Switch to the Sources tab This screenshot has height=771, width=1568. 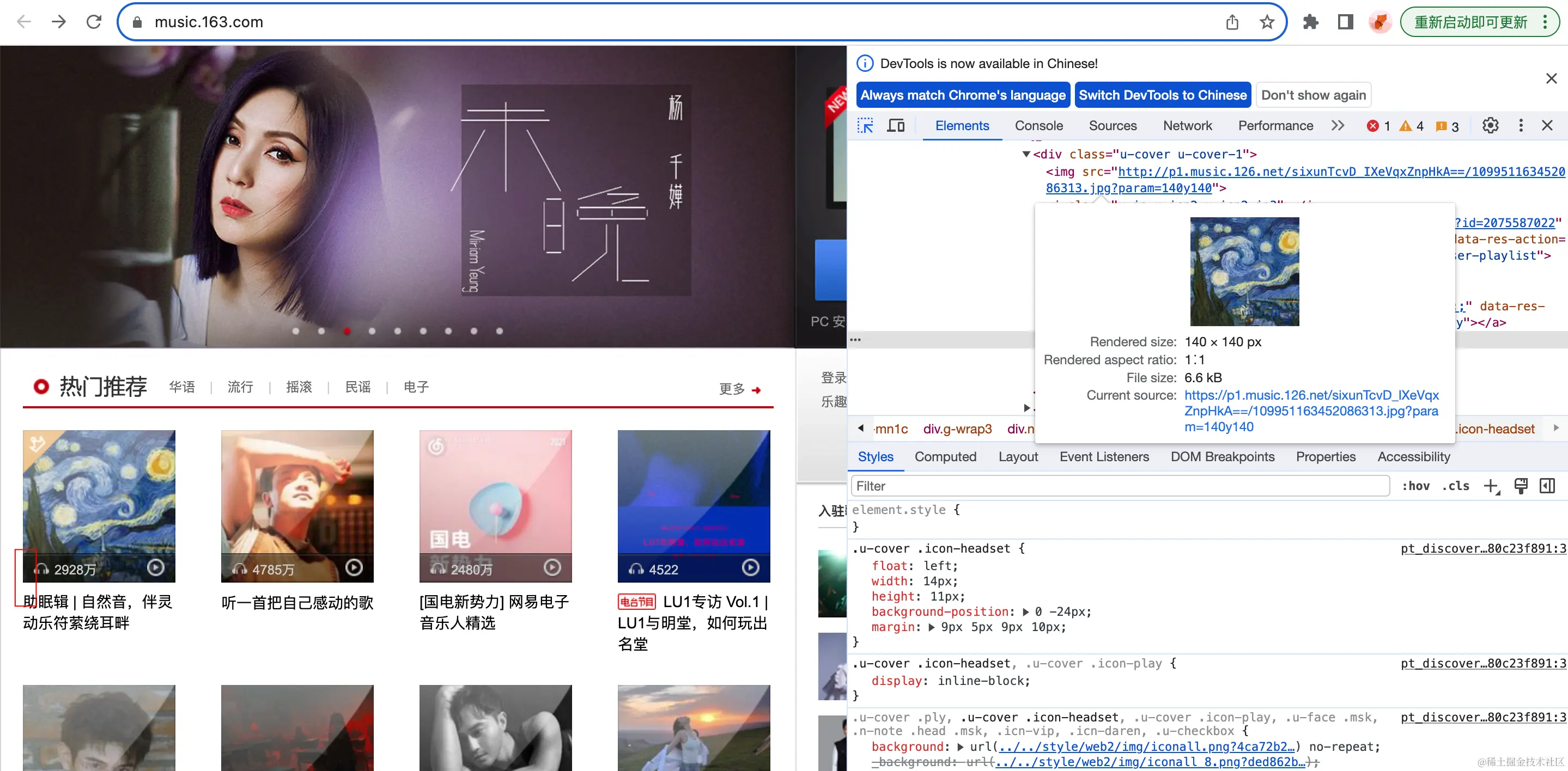pyautogui.click(x=1113, y=125)
